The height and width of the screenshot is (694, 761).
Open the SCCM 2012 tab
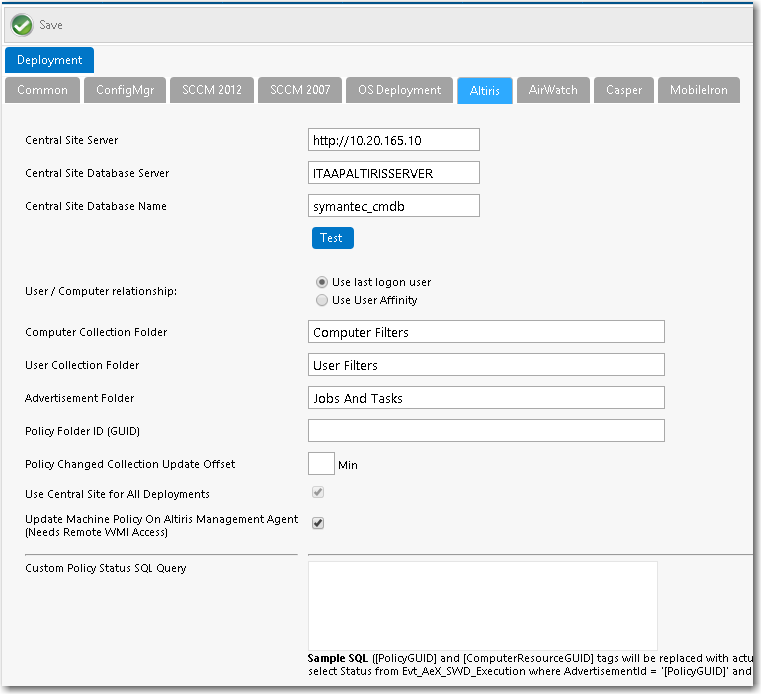coord(210,90)
